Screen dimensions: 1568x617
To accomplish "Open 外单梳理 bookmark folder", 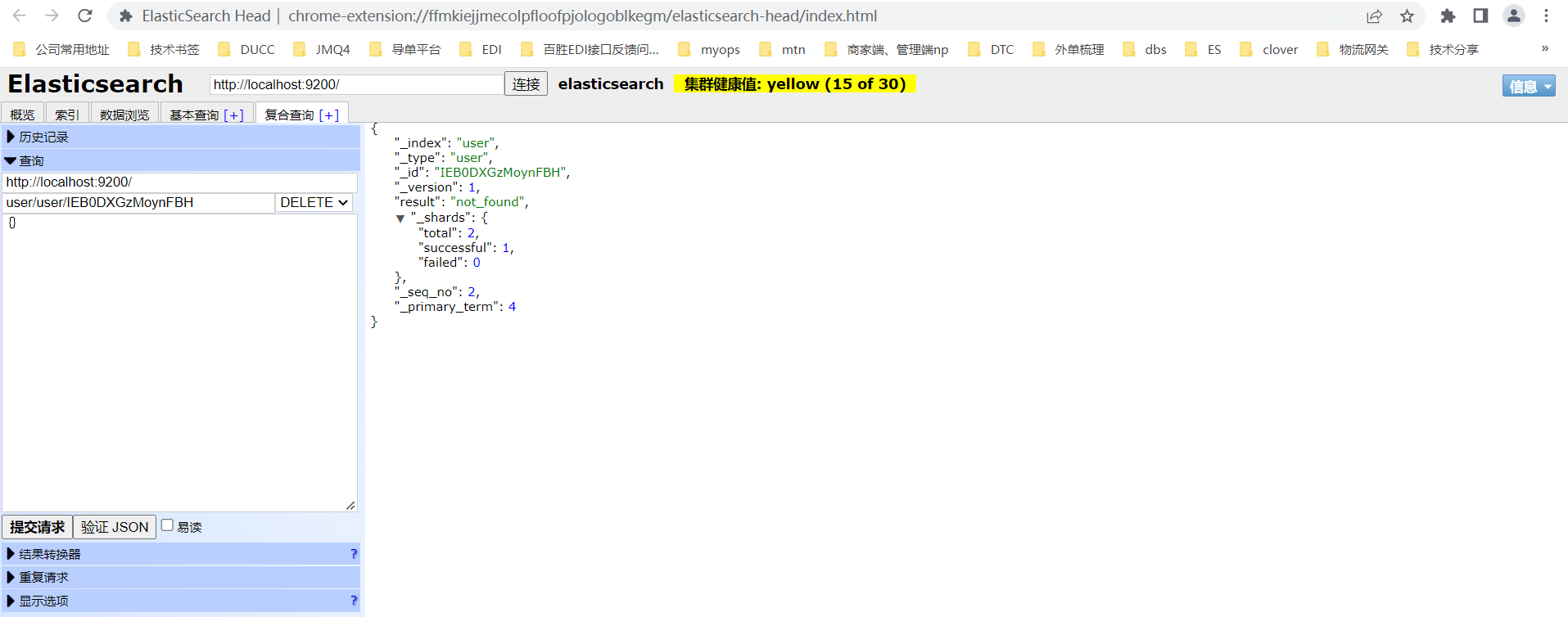I will (x=1069, y=50).
